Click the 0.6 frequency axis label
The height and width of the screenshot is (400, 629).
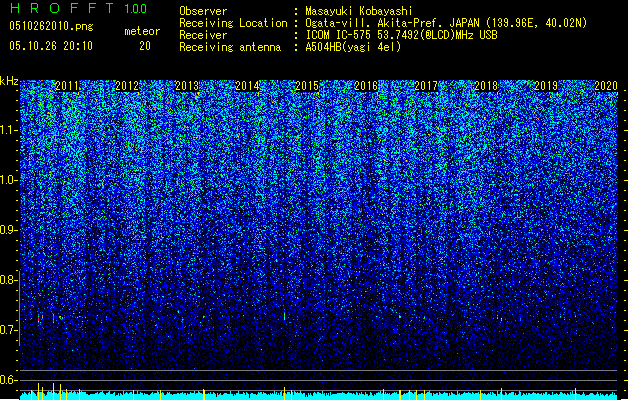[x=9, y=380]
